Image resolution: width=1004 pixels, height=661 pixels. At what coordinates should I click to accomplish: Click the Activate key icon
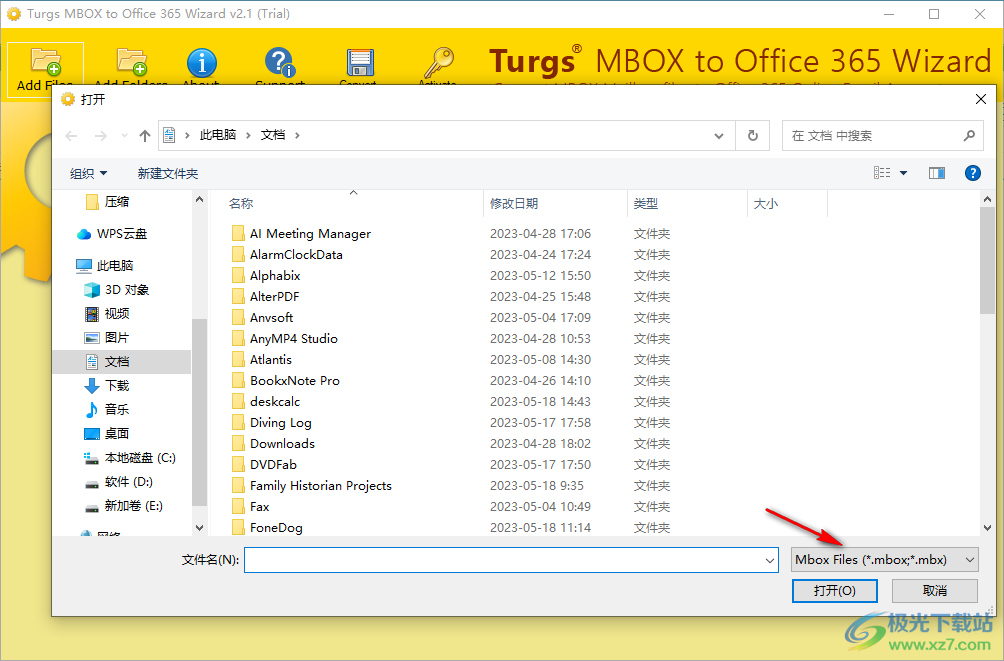(439, 62)
